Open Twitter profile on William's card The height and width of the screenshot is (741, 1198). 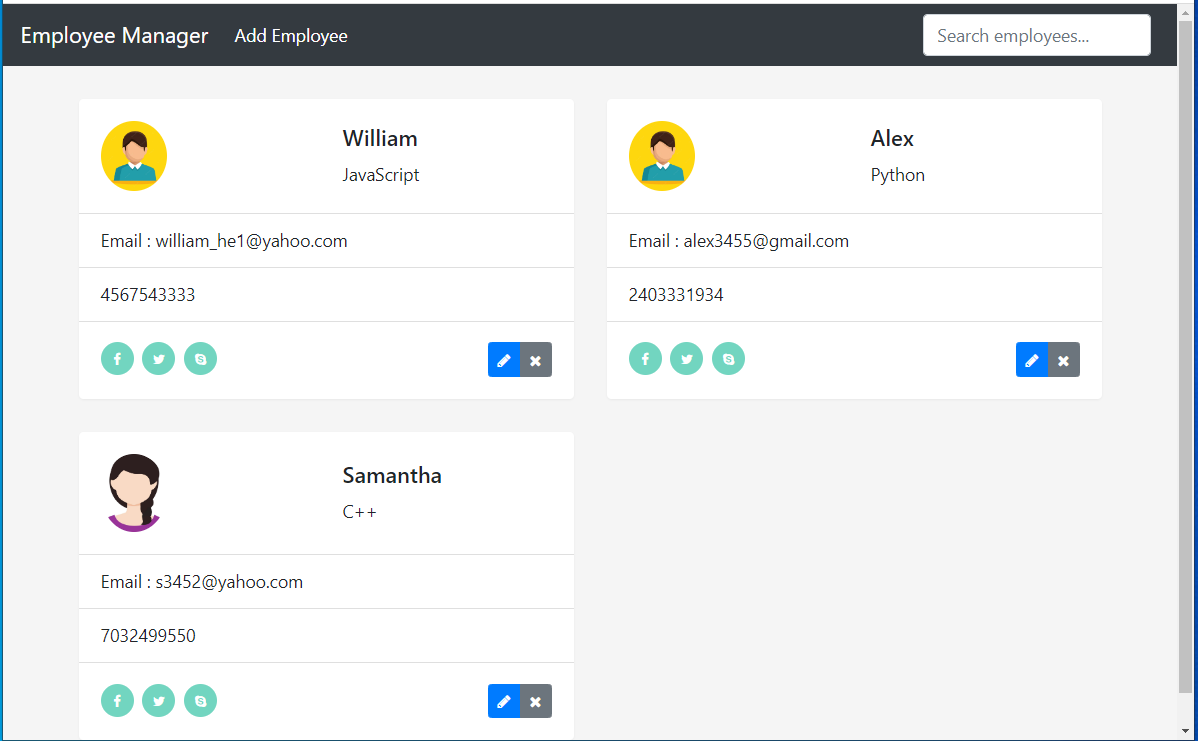158,358
